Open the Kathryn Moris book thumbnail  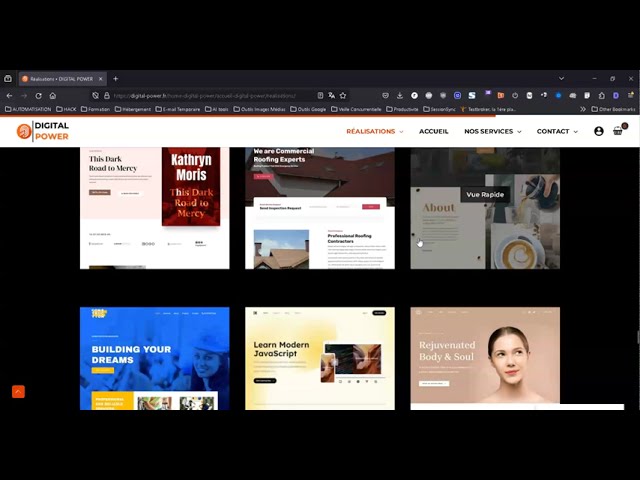pos(155,208)
